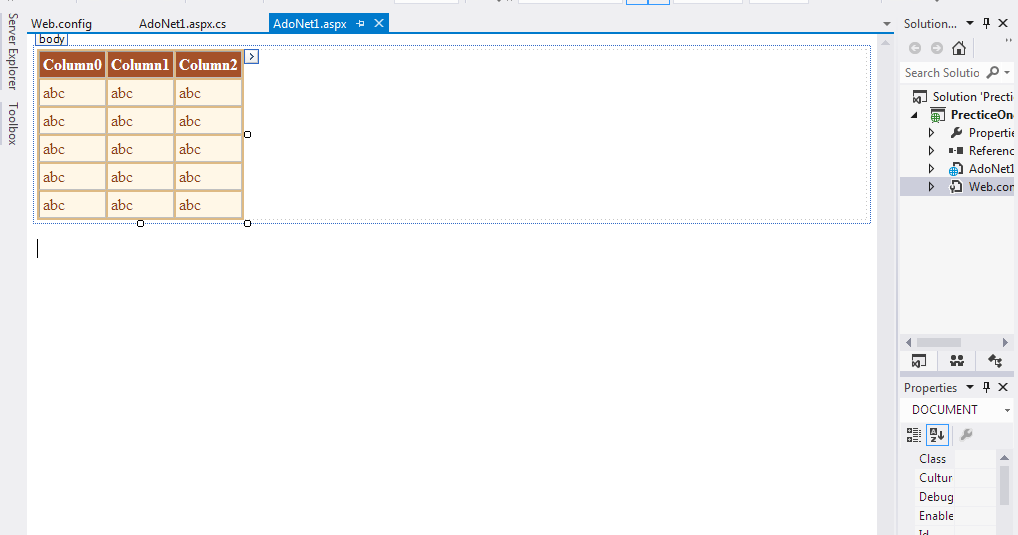Click the GridView bottom-center resize handle
Screen dimensions: 1018x535
coord(140,223)
